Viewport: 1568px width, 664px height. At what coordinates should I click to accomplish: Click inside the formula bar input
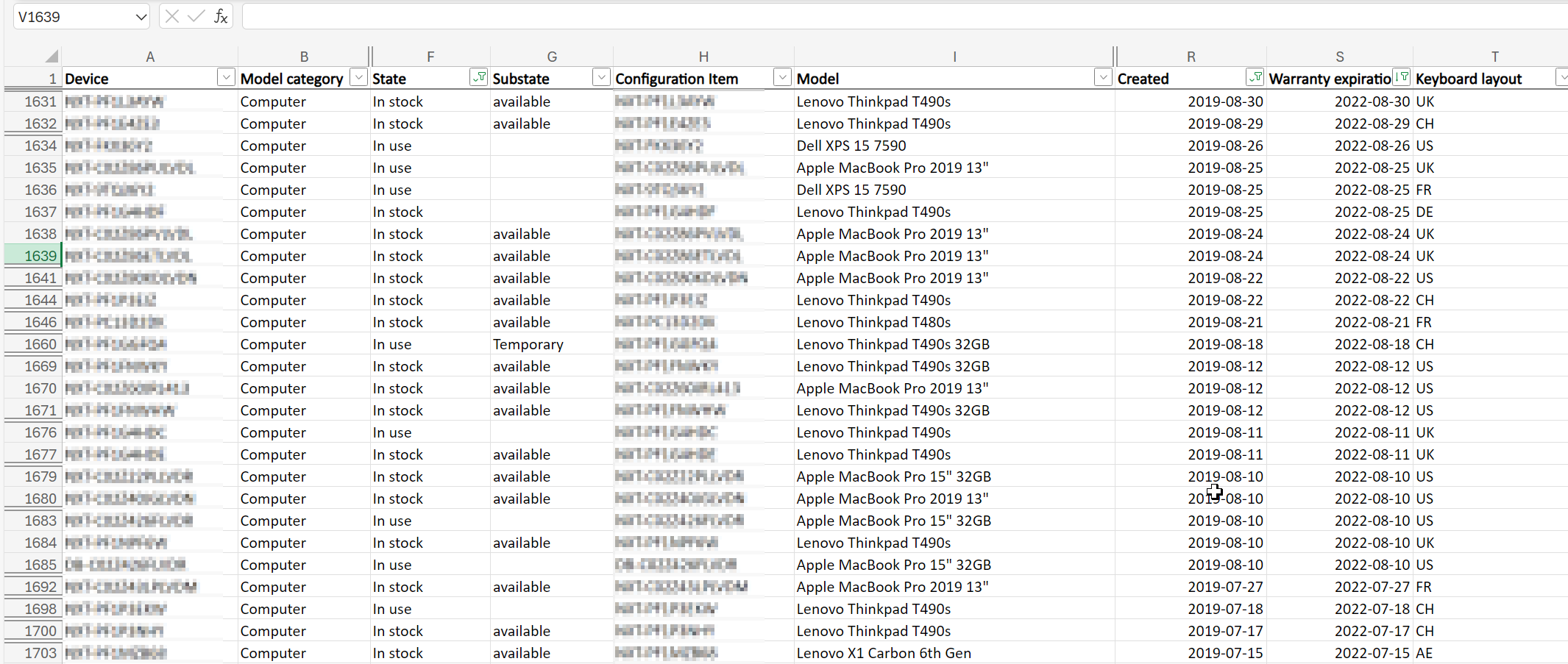(883, 16)
